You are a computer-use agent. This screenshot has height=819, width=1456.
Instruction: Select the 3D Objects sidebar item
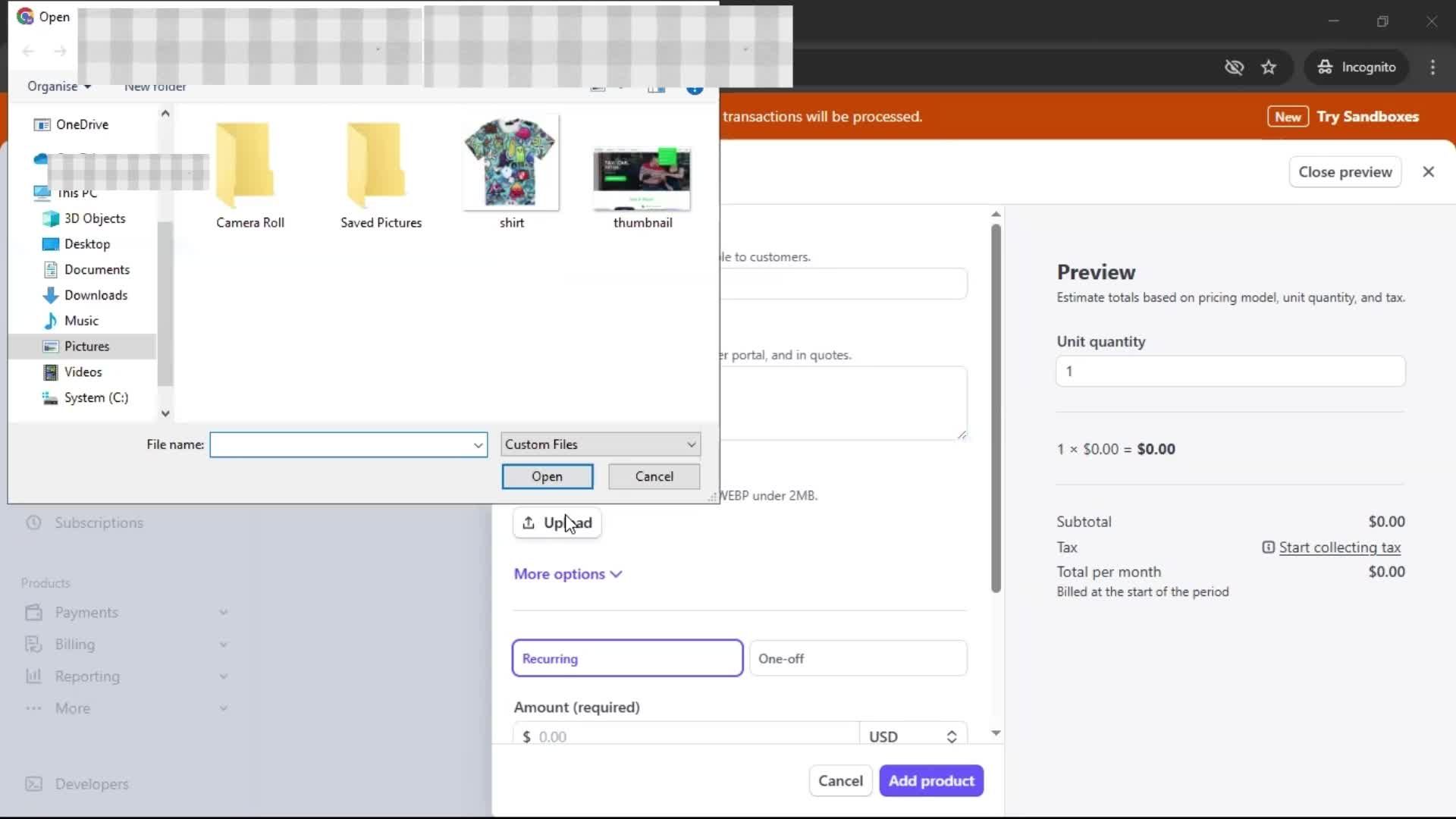[94, 218]
